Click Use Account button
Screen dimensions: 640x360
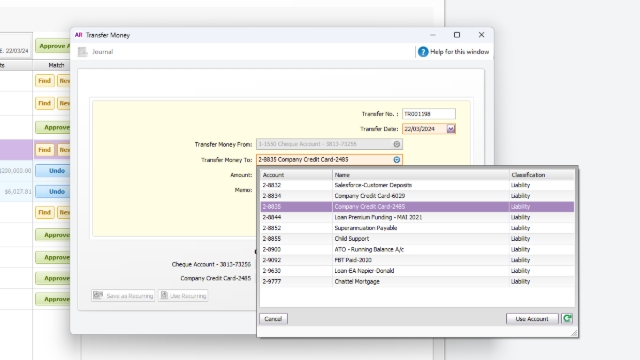532,319
